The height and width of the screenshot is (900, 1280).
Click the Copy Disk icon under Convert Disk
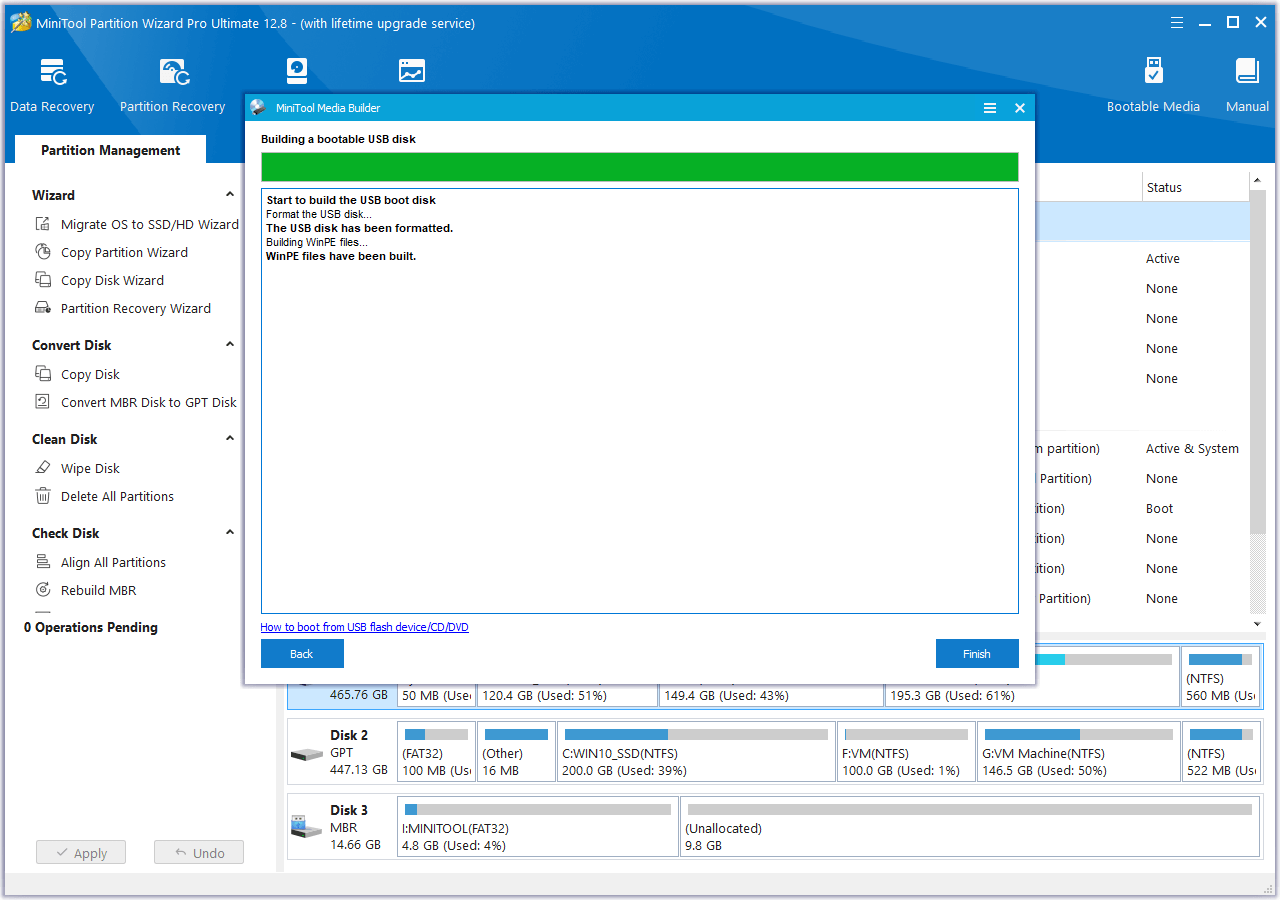point(43,374)
